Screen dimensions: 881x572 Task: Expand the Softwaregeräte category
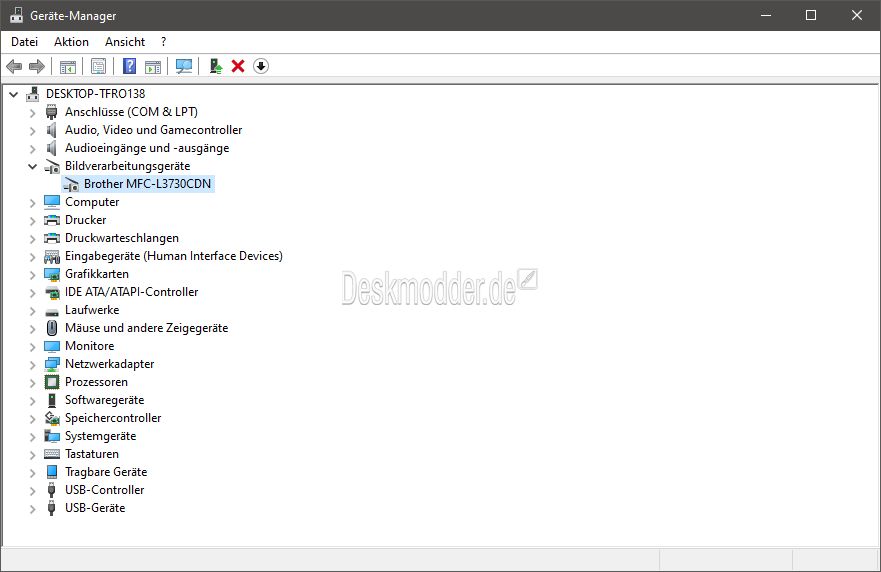pos(33,400)
